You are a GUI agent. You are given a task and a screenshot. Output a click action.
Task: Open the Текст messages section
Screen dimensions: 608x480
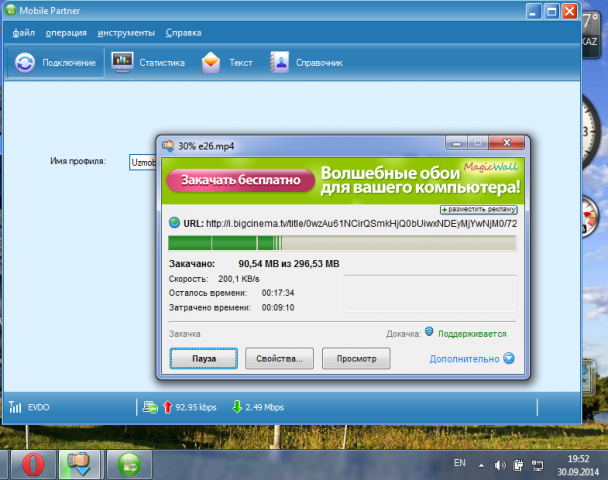[226, 63]
